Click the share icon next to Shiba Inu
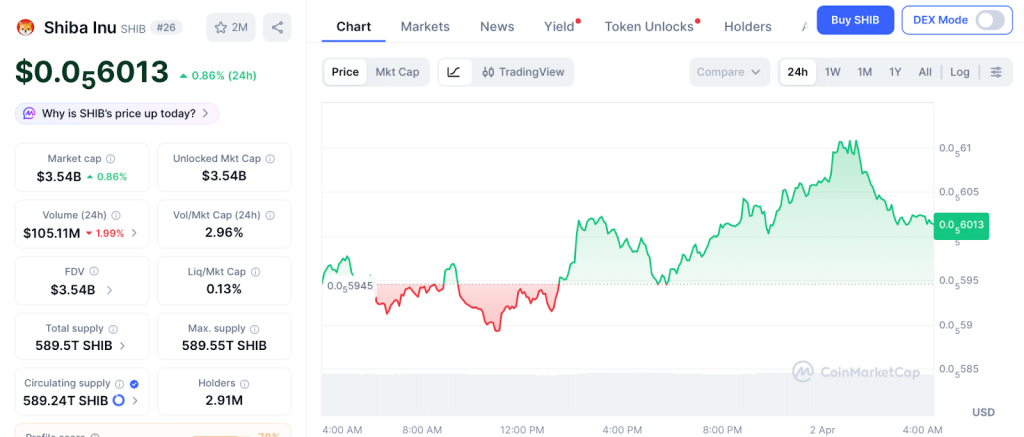 click(277, 27)
